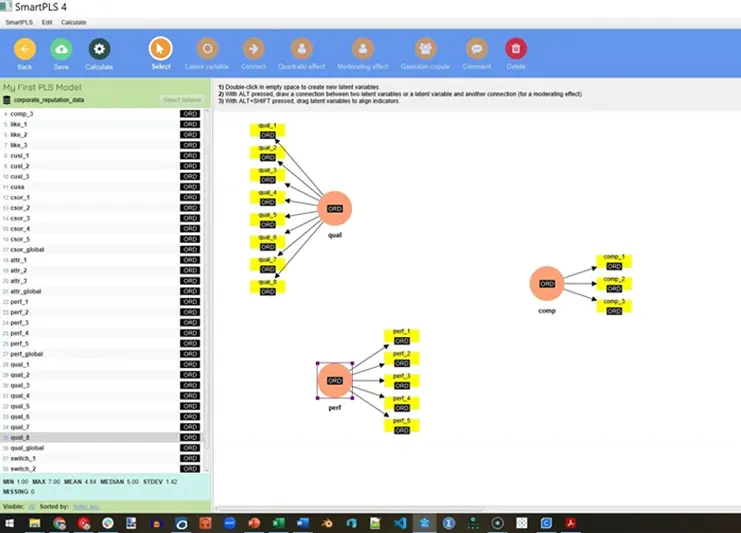This screenshot has width=741, height=533.
Task: Click the corporate_reputation_data dataset name
Action: (x=49, y=100)
